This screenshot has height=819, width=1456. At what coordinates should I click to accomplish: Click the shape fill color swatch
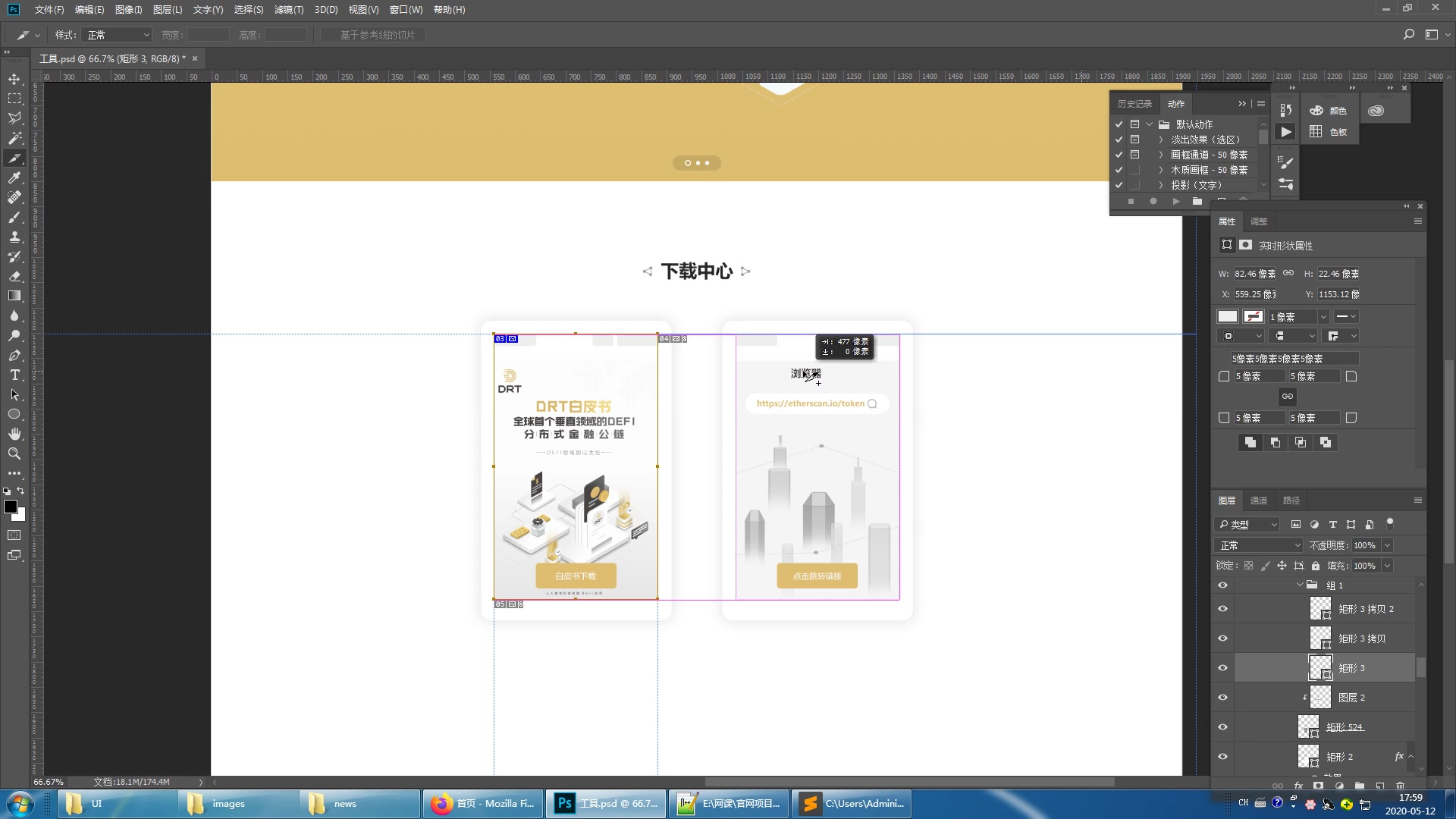[1228, 317]
